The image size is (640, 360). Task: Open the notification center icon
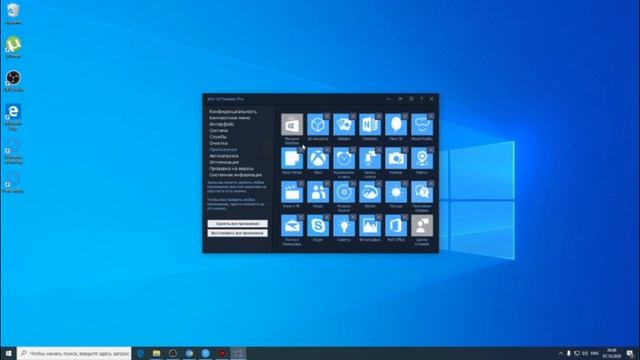(x=630, y=353)
